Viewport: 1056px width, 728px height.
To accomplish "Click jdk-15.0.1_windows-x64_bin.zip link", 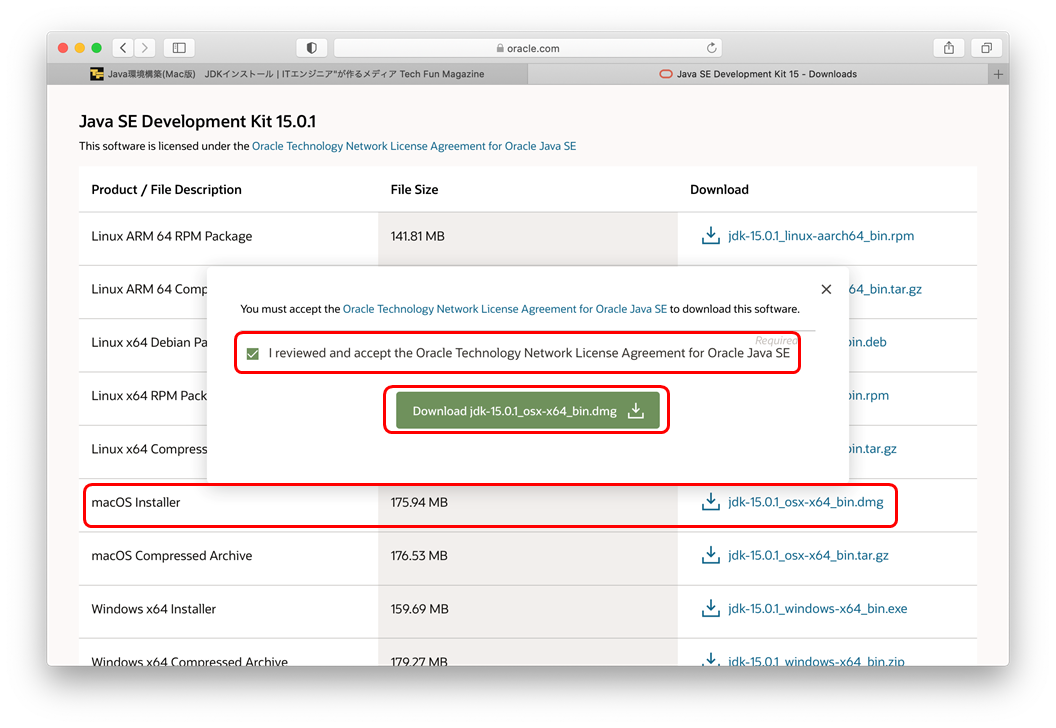I will point(816,661).
